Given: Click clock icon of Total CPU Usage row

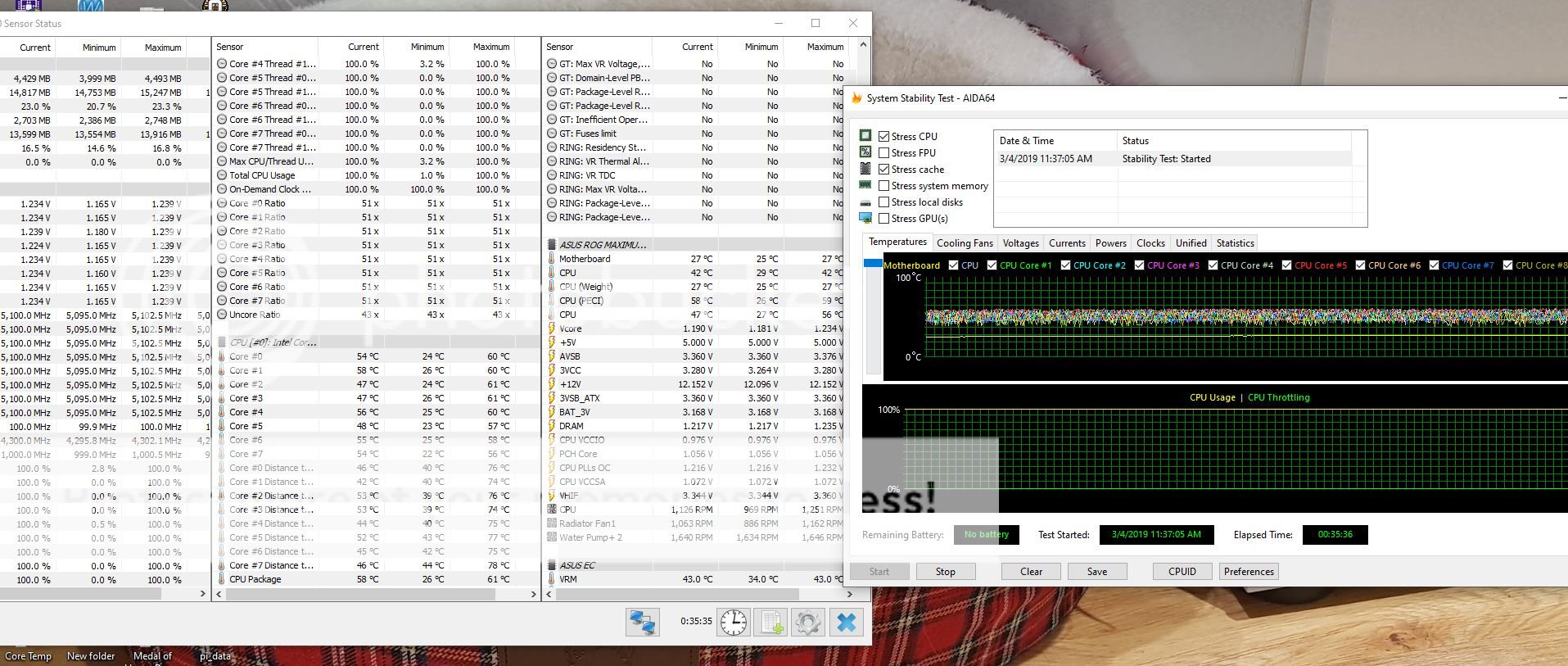Looking at the screenshot, I should tap(222, 175).
